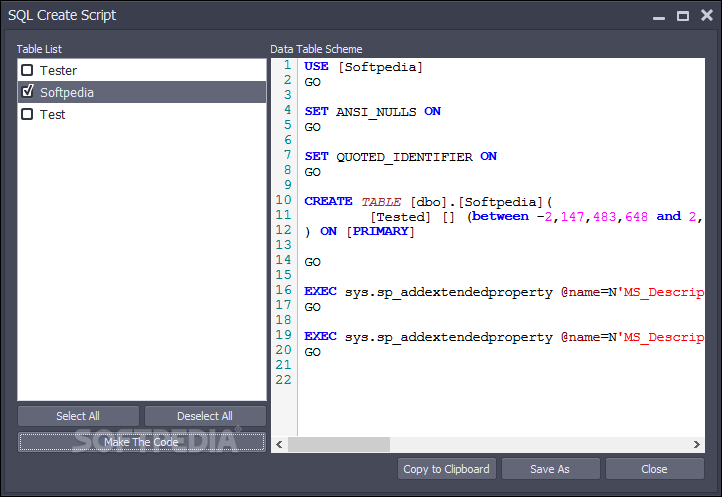This screenshot has height=497, width=722.
Task: Click the Table List label
Action: click(x=39, y=49)
